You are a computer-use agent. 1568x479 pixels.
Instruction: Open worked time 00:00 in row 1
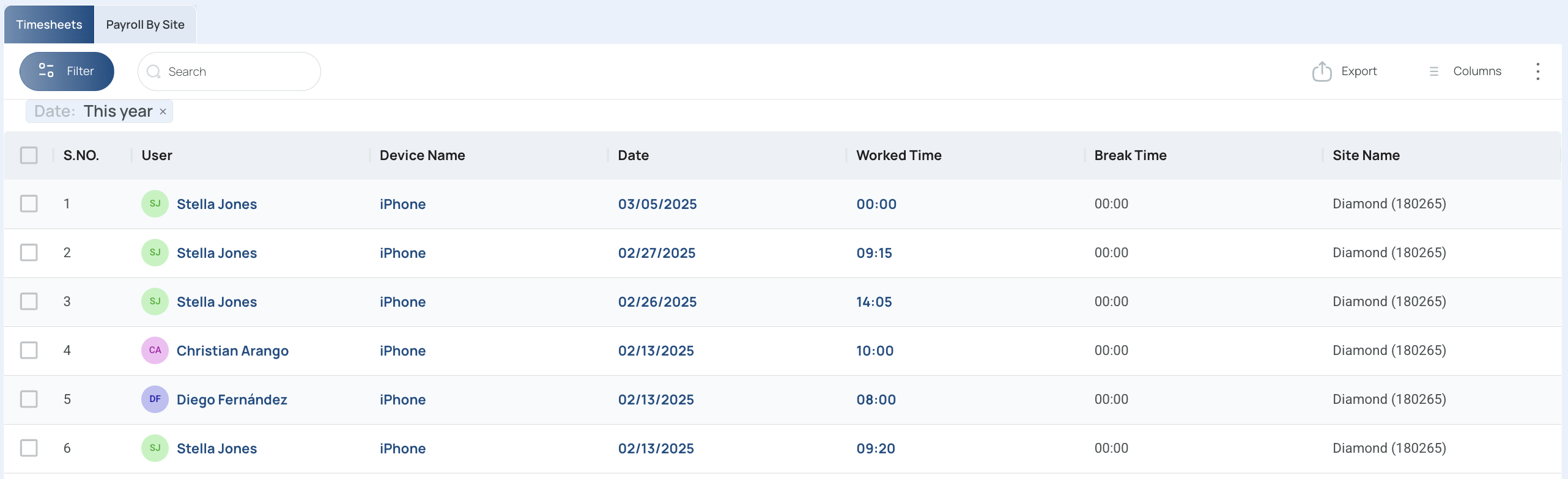coord(876,204)
